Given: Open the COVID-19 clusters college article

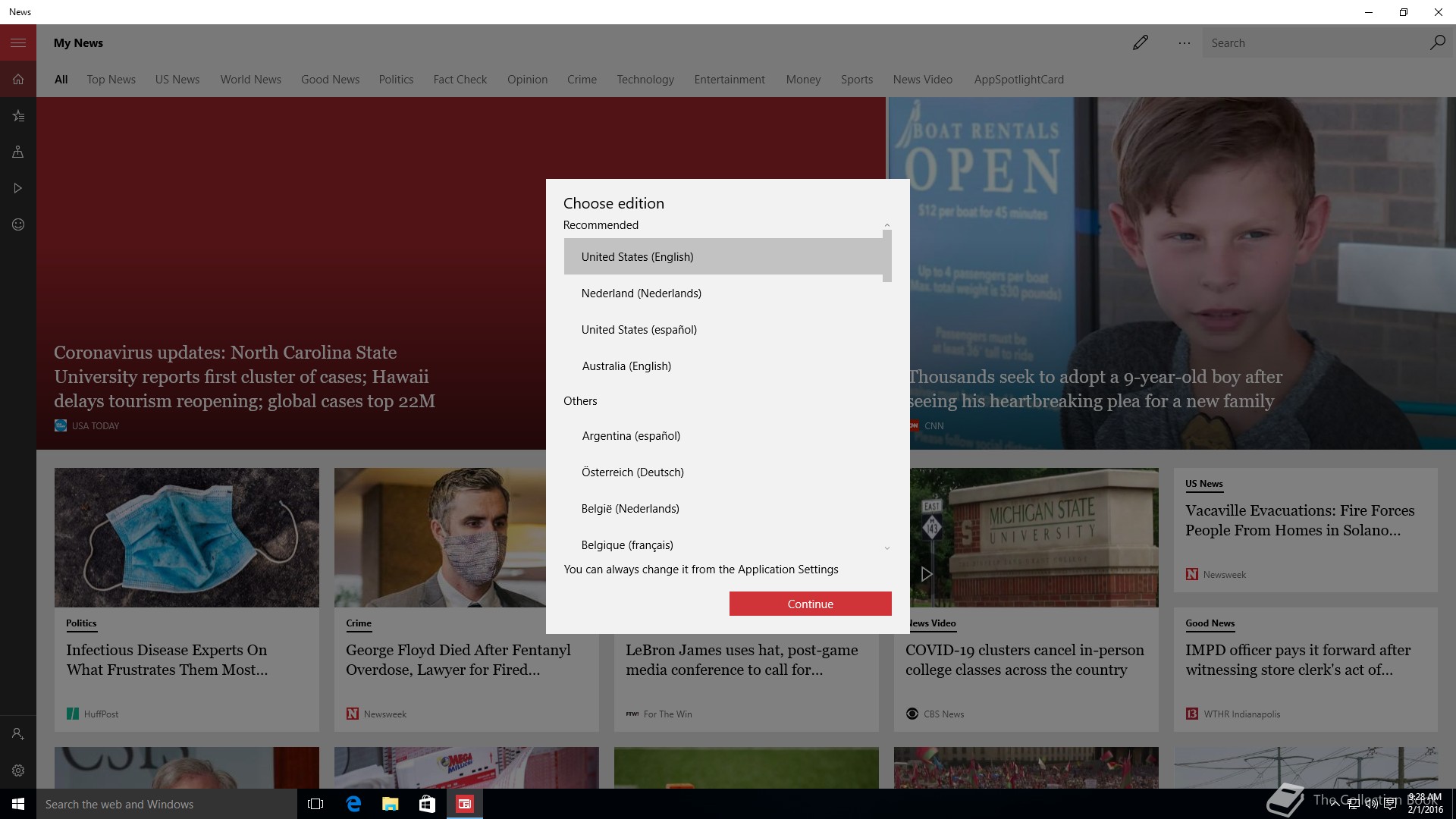Looking at the screenshot, I should [x=1025, y=660].
